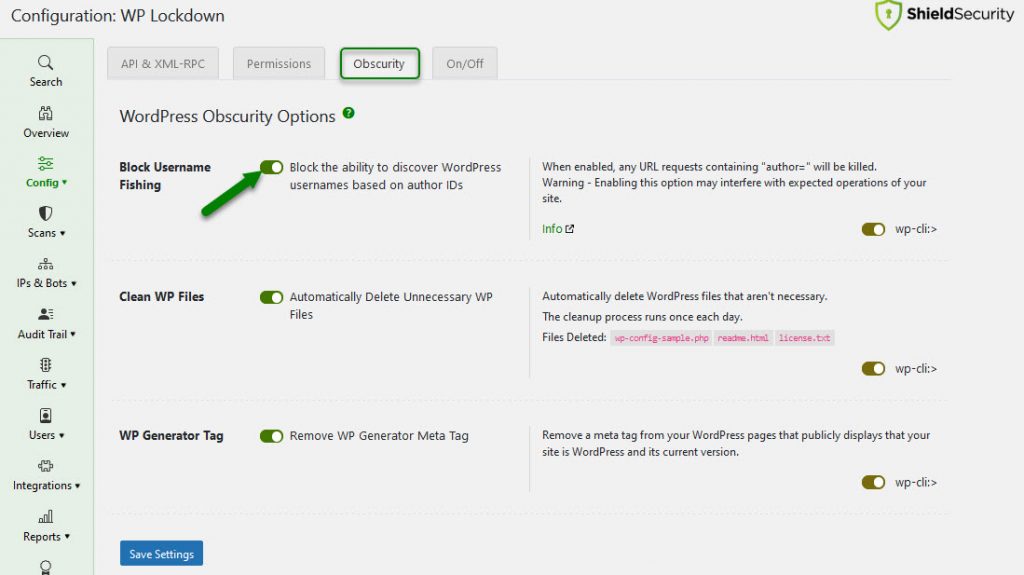Expand the Scans dropdown arrow
The height and width of the screenshot is (575, 1024).
(x=63, y=233)
